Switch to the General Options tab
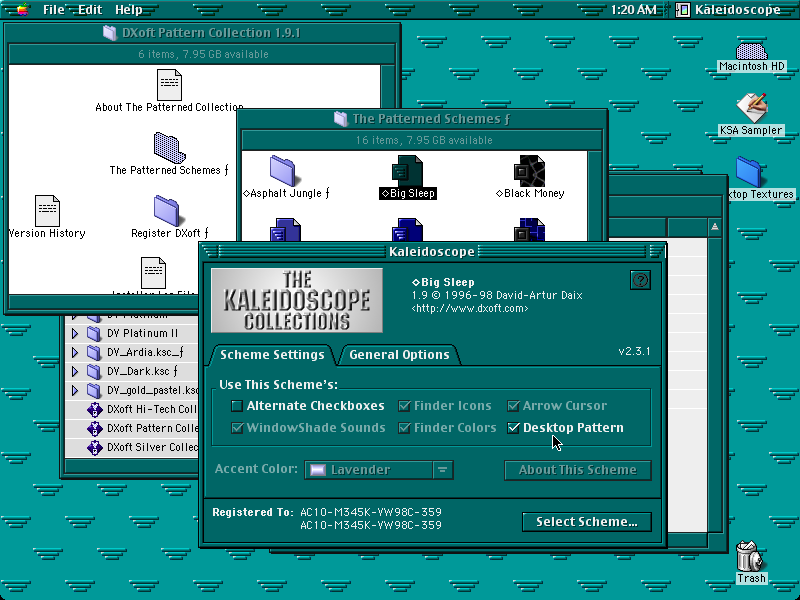Screen dimensions: 800x600 pos(399,355)
